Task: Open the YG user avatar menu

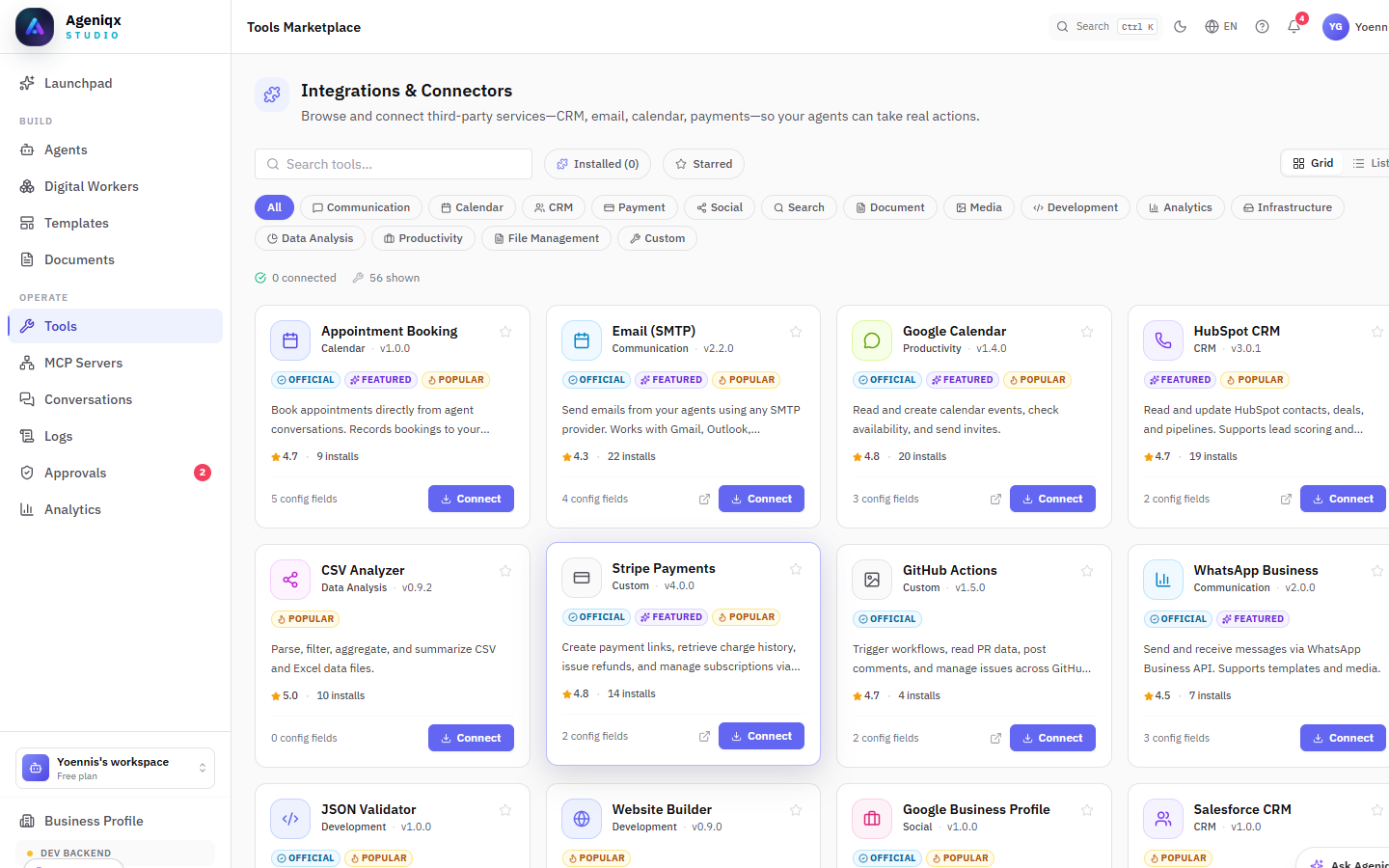Action: (x=1336, y=27)
